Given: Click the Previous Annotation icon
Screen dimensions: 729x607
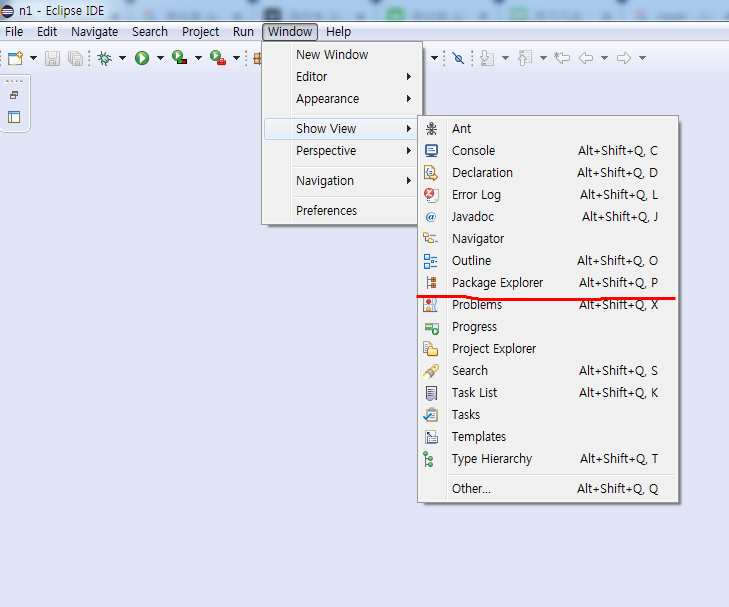Looking at the screenshot, I should 525,58.
